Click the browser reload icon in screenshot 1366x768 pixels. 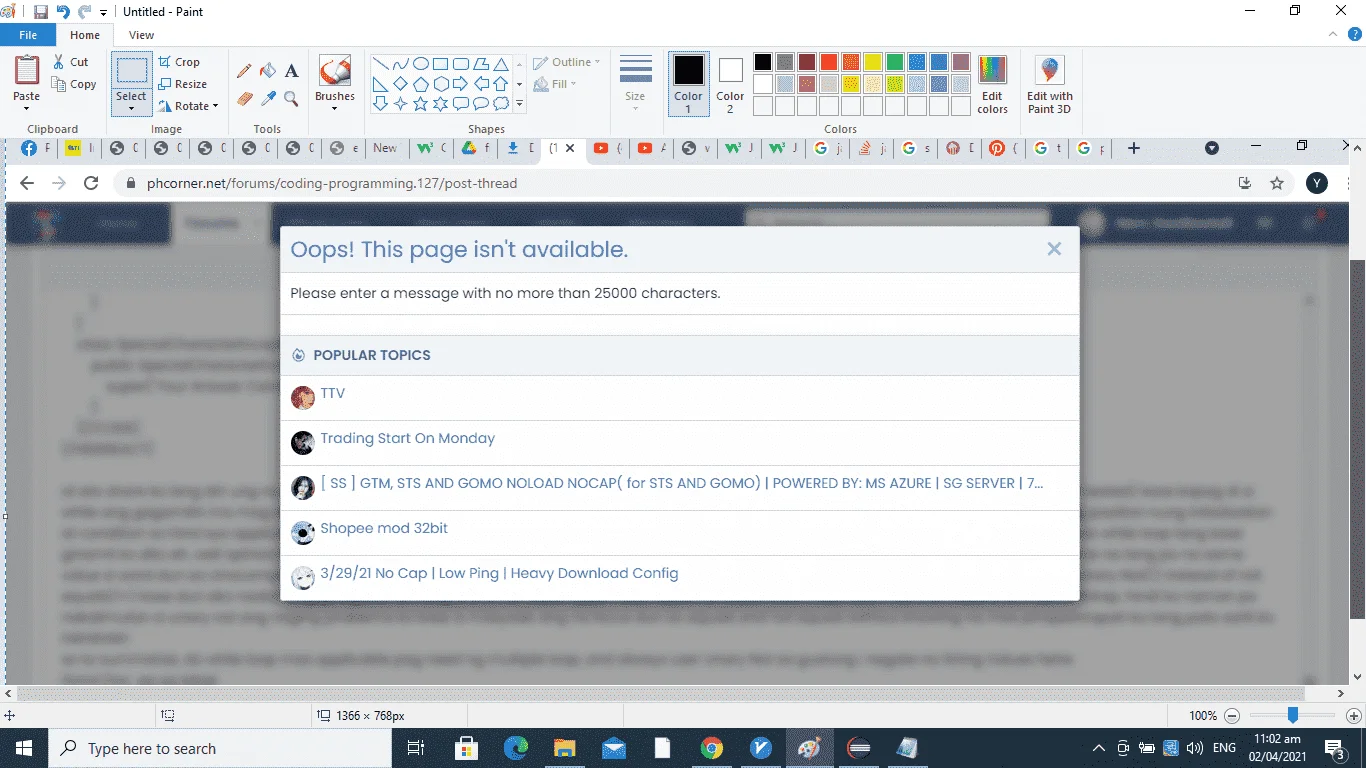point(91,183)
